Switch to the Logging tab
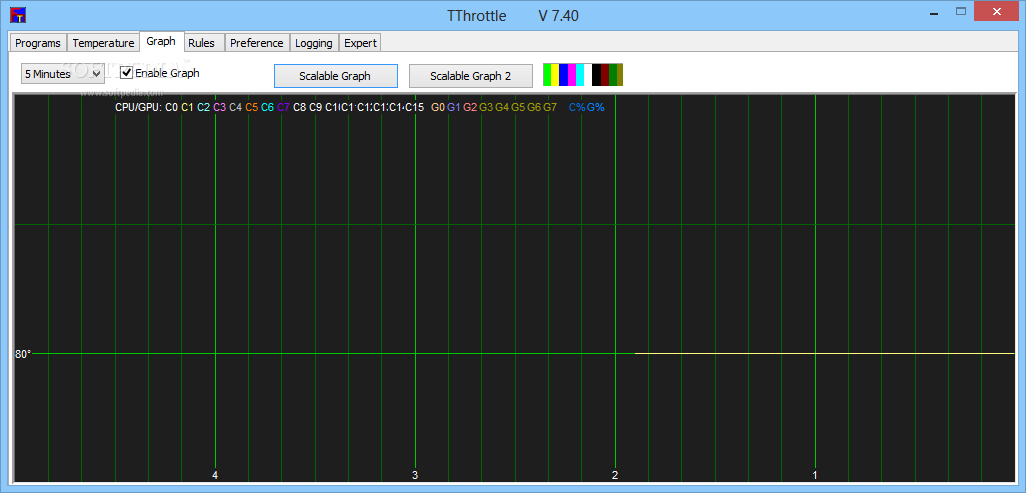 click(314, 43)
